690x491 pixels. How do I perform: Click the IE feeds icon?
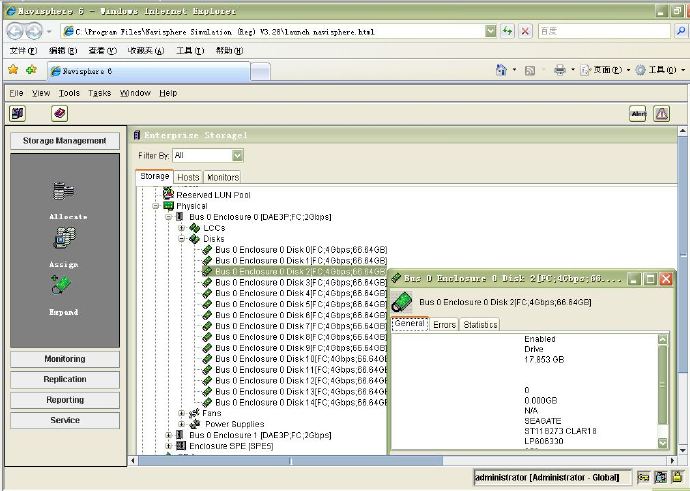tap(530, 70)
